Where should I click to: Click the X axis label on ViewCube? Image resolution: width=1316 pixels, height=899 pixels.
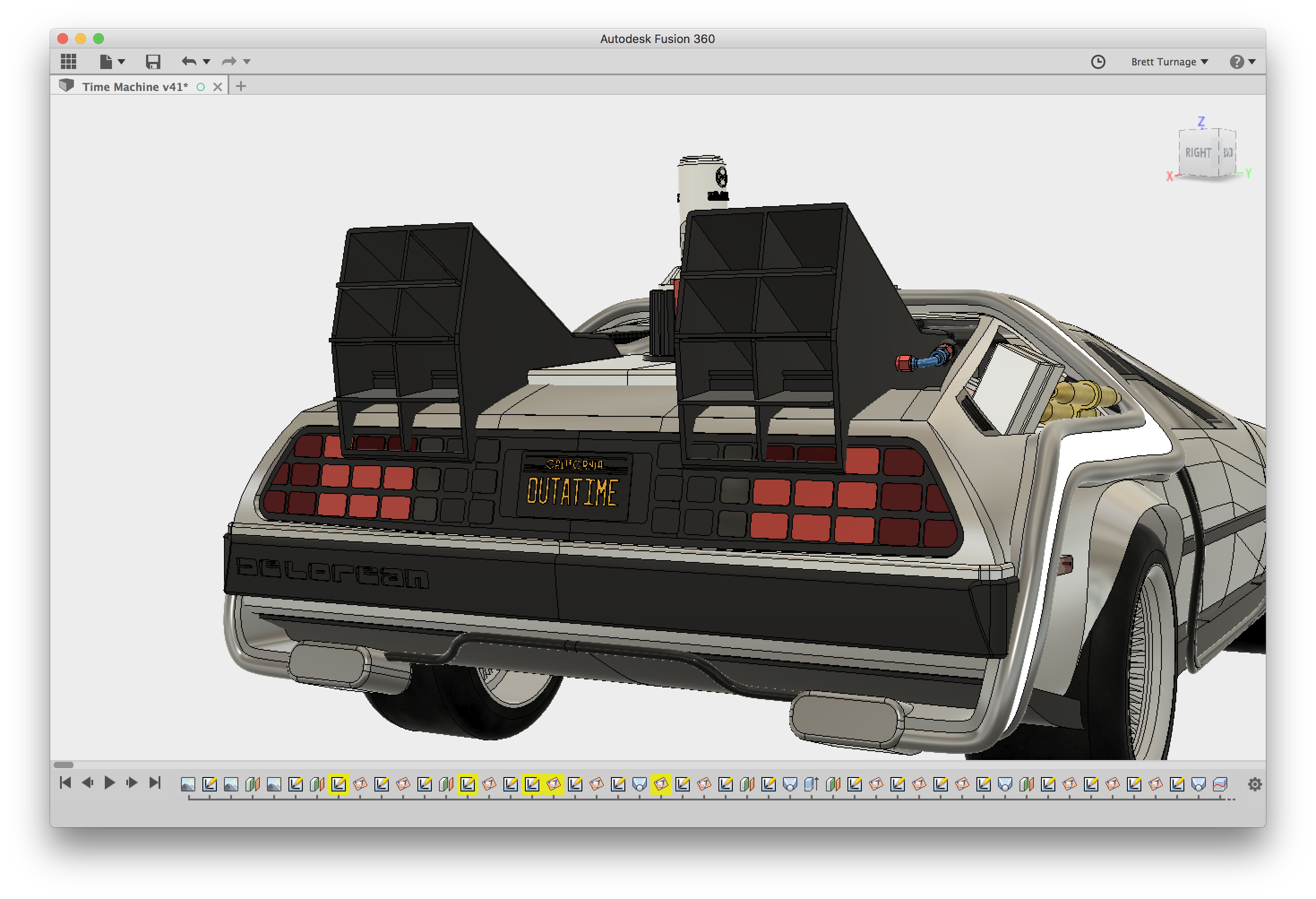(x=1170, y=176)
